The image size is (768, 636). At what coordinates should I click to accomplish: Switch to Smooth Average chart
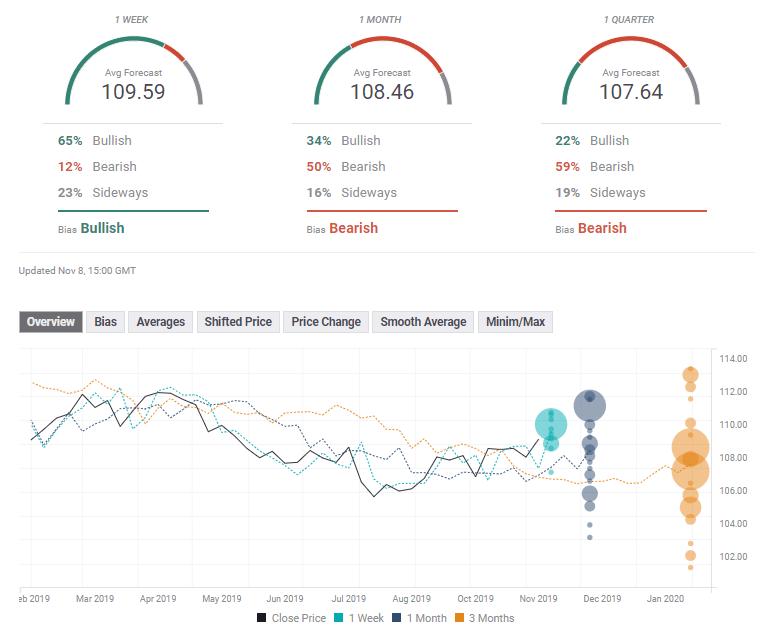pos(423,322)
